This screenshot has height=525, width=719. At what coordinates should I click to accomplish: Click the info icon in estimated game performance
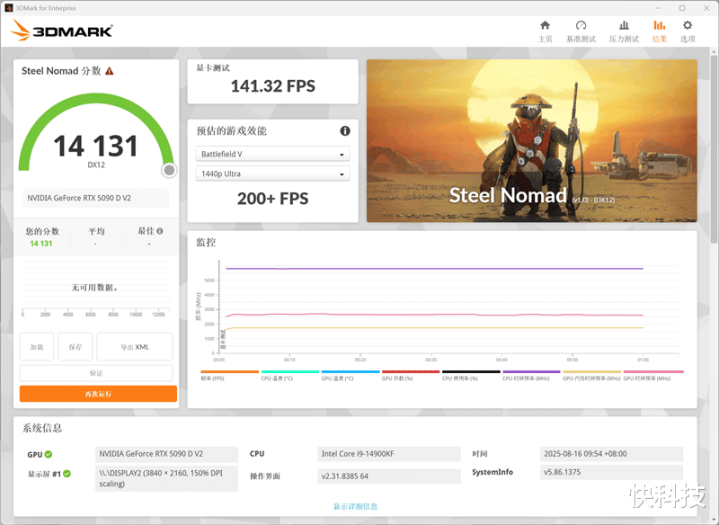click(345, 131)
